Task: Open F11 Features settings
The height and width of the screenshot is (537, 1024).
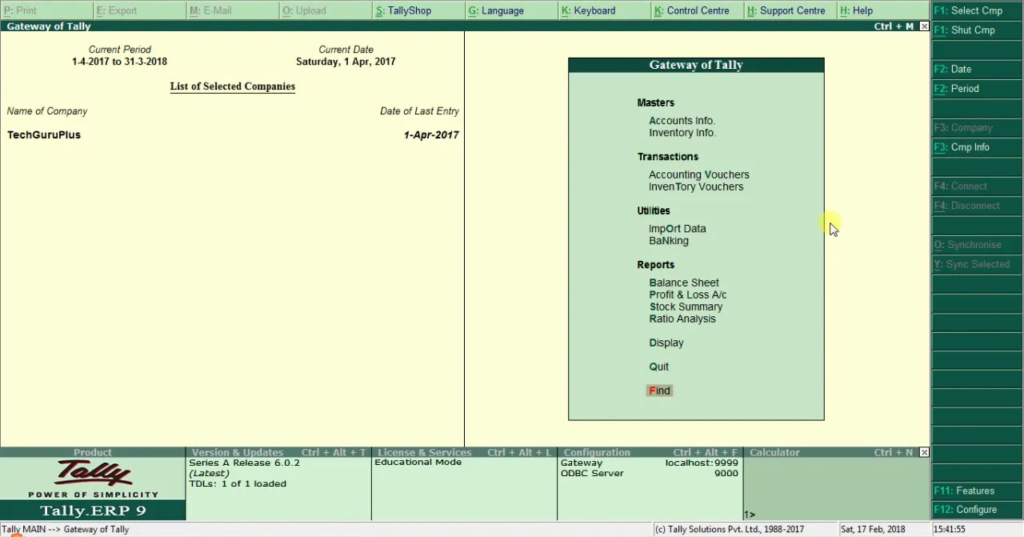Action: point(964,491)
